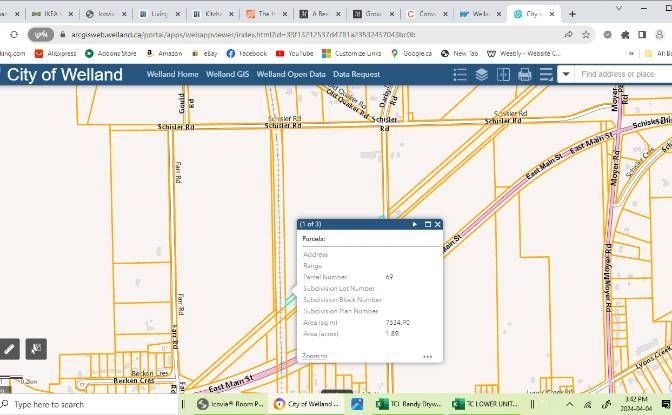Viewport: 672px width, 415px height.
Task: Open the Layer List widget
Action: pyautogui.click(x=482, y=75)
